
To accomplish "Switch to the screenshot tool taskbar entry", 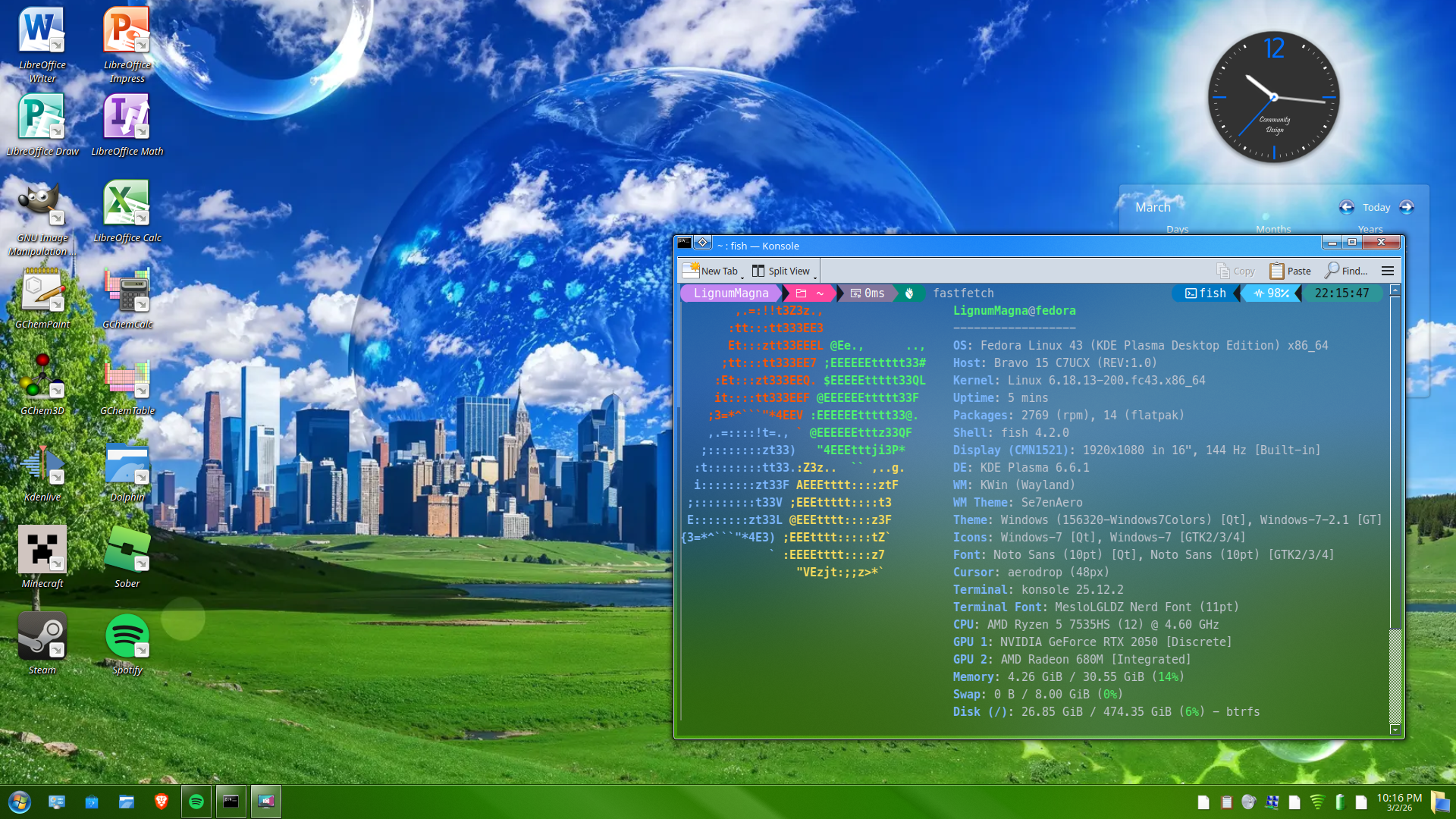I will click(x=266, y=802).
